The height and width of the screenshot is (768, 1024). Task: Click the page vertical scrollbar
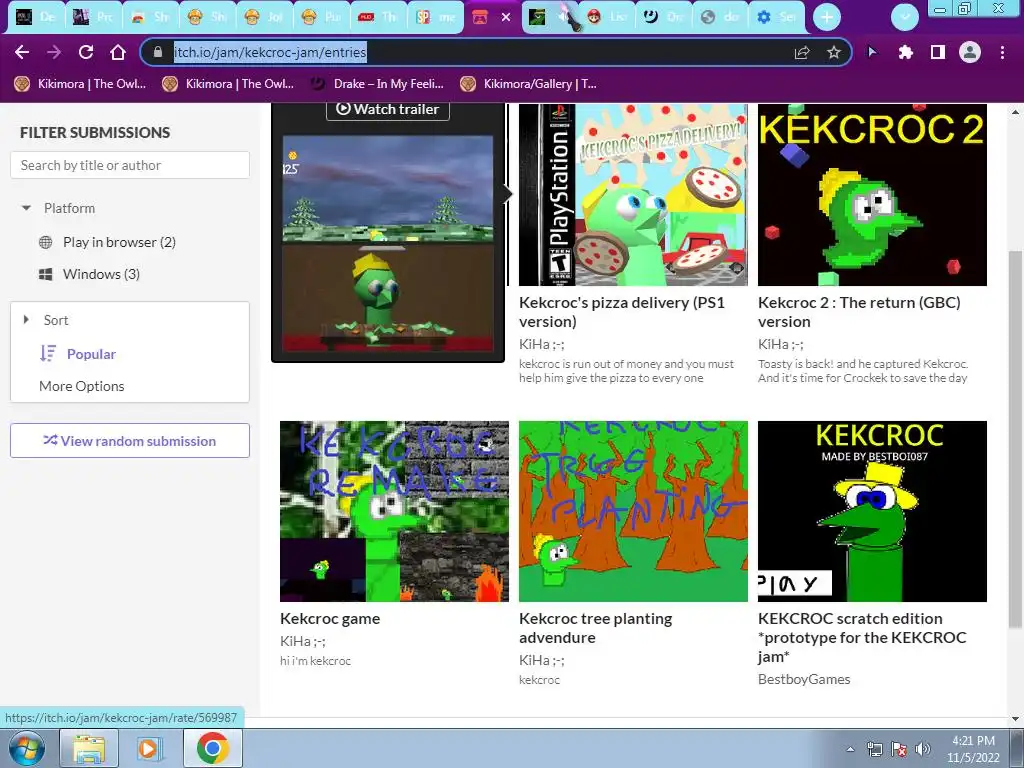click(x=1015, y=439)
